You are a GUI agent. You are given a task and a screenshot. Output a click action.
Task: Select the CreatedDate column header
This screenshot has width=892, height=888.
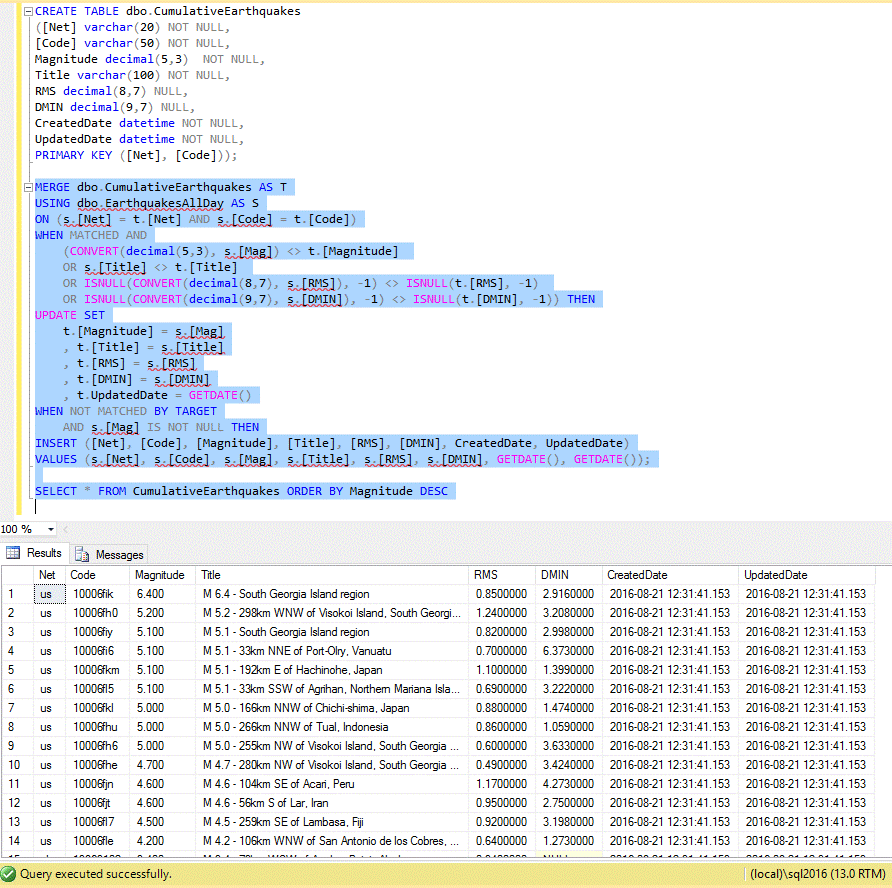[x=670, y=575]
